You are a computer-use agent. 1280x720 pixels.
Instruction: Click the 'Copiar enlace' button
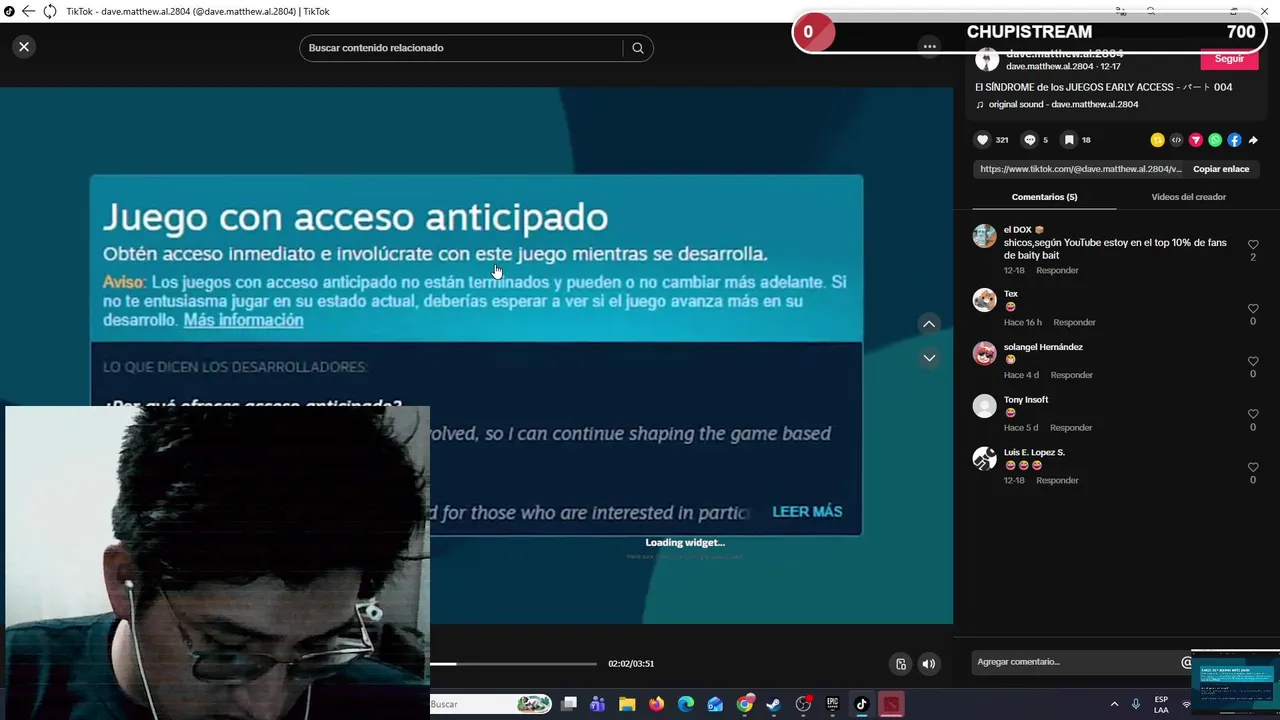click(1221, 169)
